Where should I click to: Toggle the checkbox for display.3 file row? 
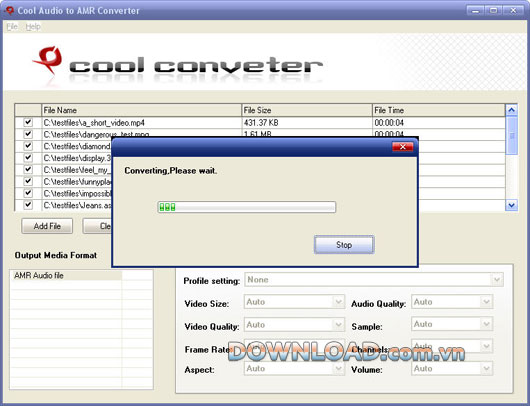coord(28,158)
